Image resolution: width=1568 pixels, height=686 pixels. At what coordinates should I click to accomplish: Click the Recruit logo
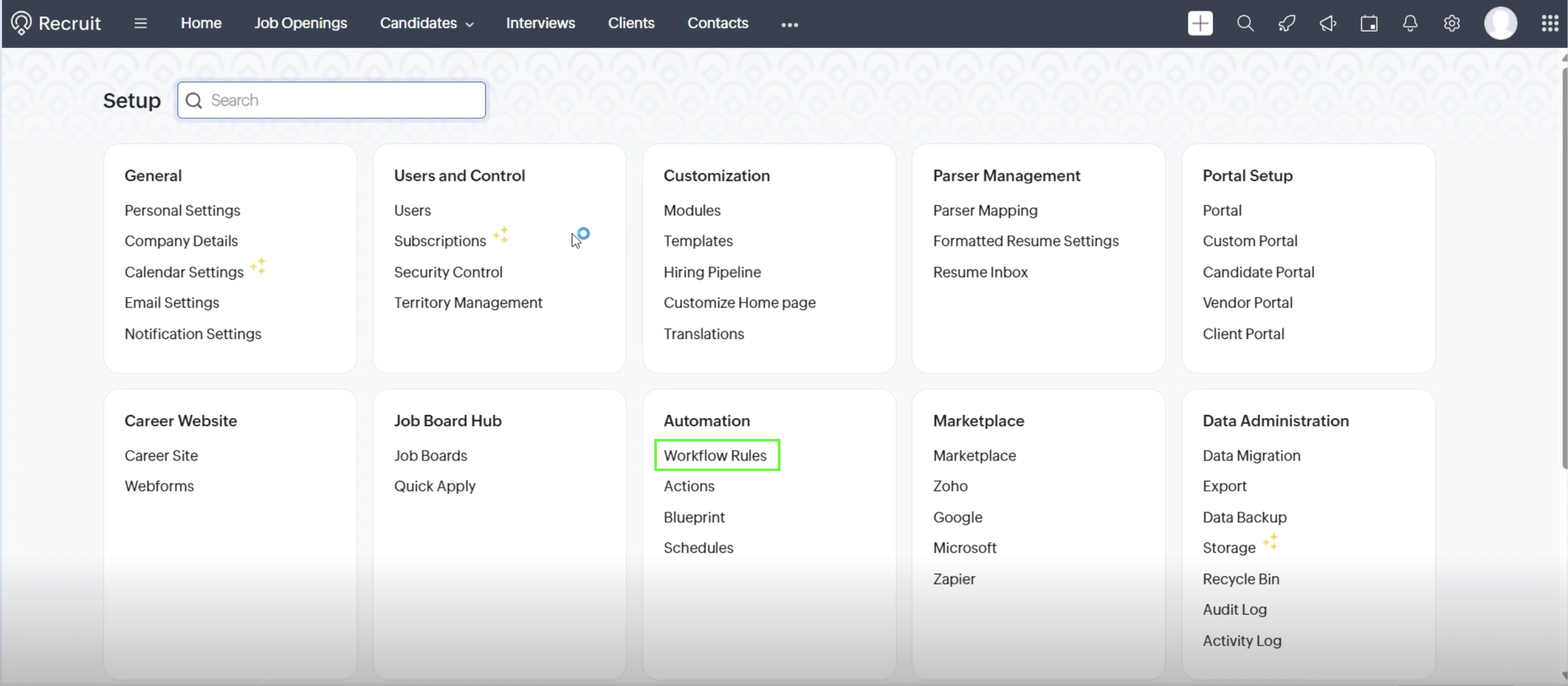tap(56, 24)
